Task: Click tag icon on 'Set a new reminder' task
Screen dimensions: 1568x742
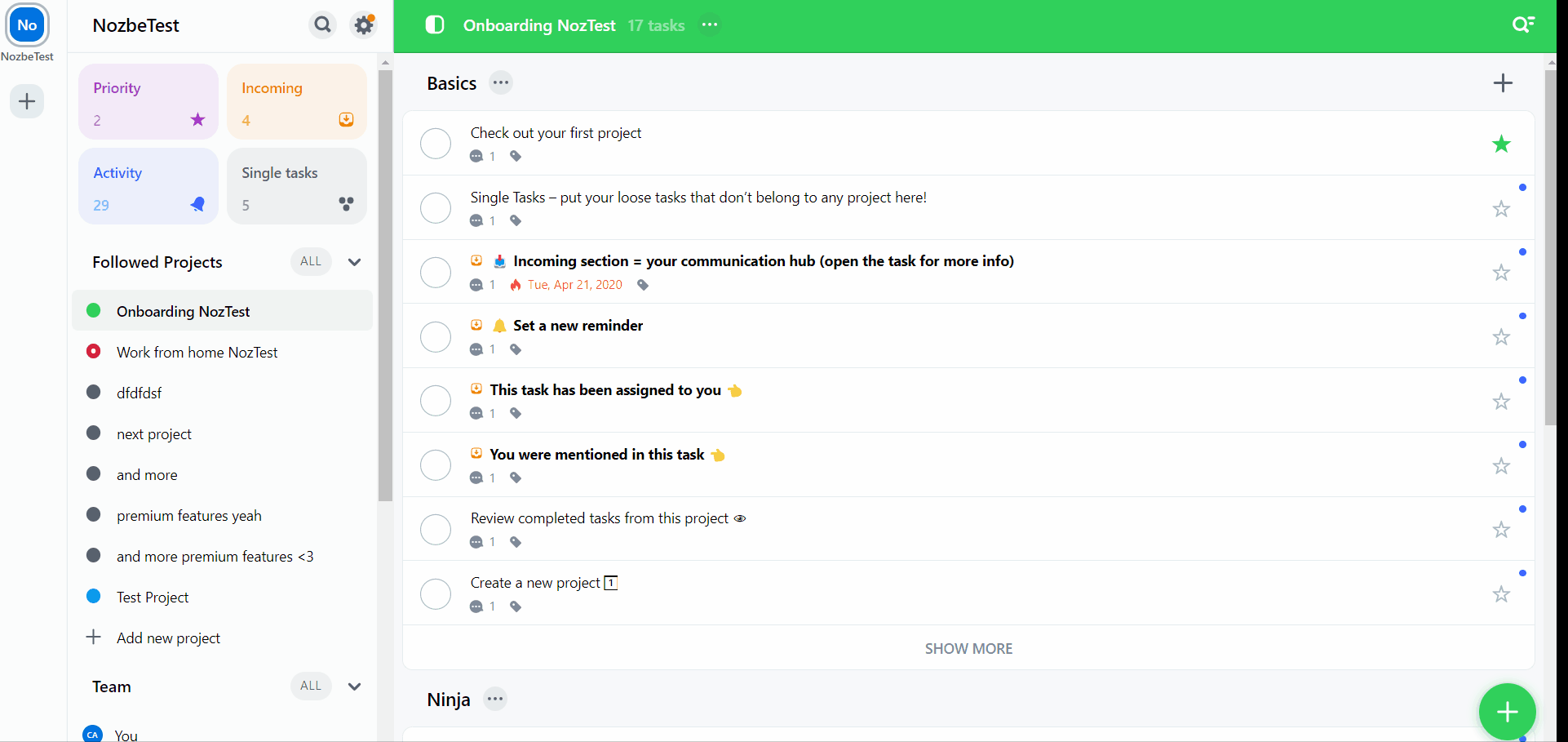Action: tap(516, 349)
